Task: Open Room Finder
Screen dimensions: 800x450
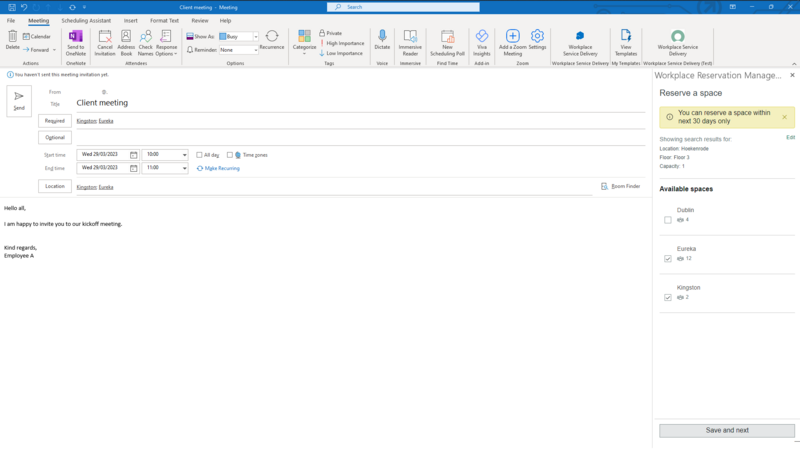Action: tap(620, 186)
